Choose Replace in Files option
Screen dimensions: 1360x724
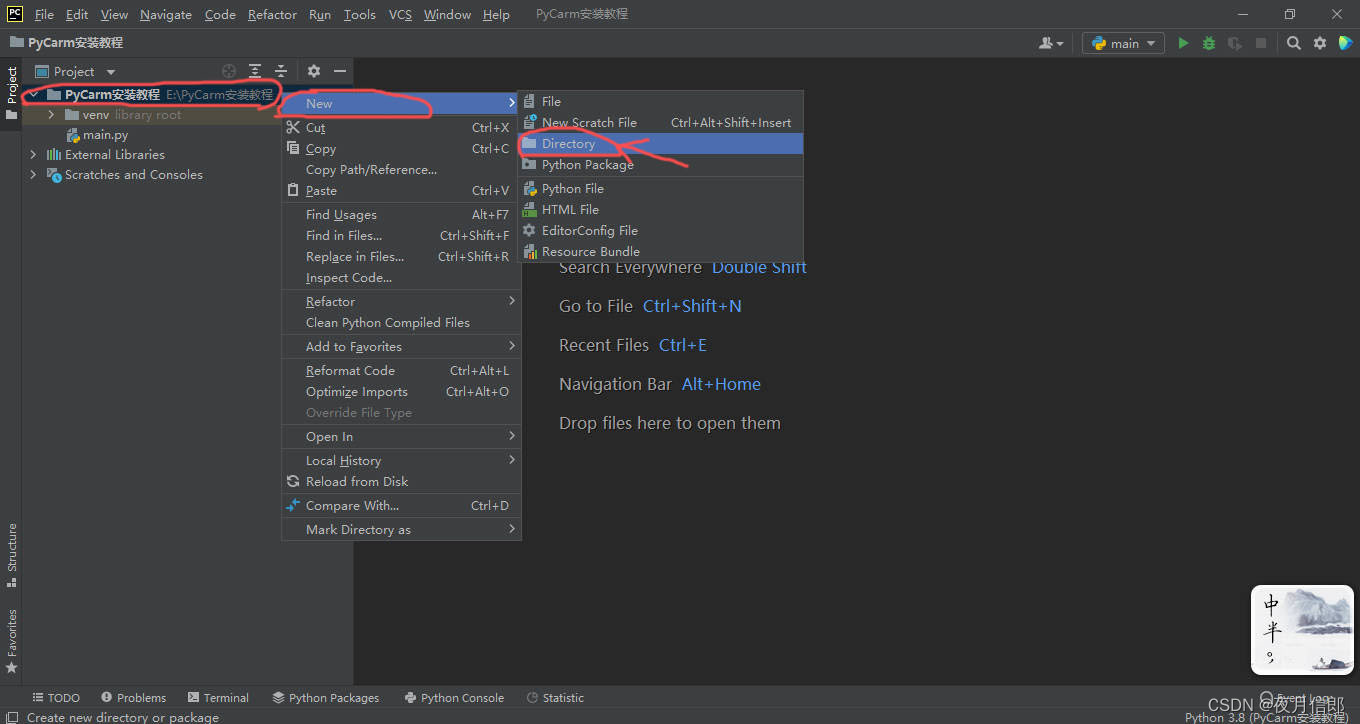[x=400, y=257]
